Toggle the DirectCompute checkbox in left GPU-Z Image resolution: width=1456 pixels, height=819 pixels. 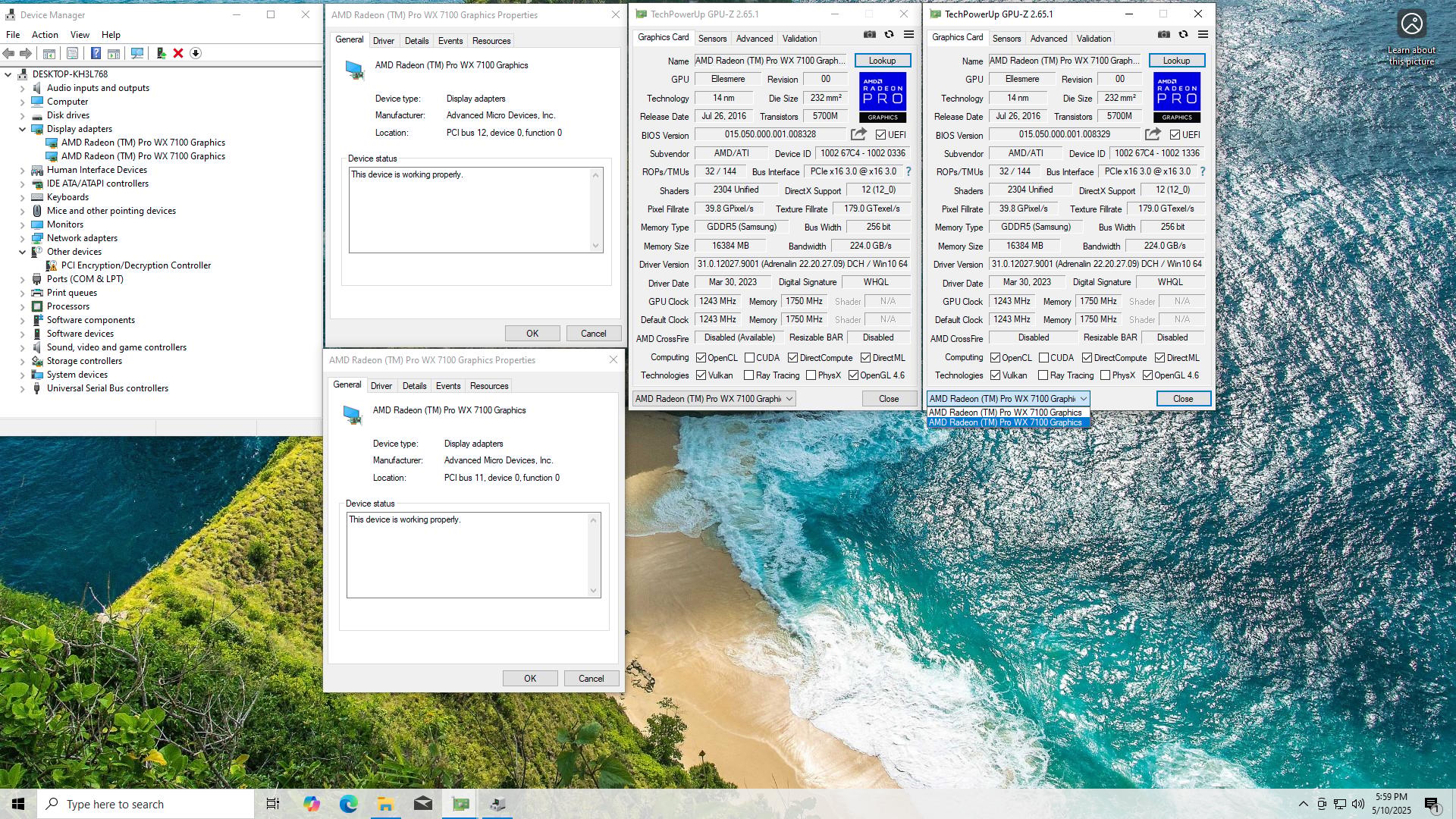792,358
